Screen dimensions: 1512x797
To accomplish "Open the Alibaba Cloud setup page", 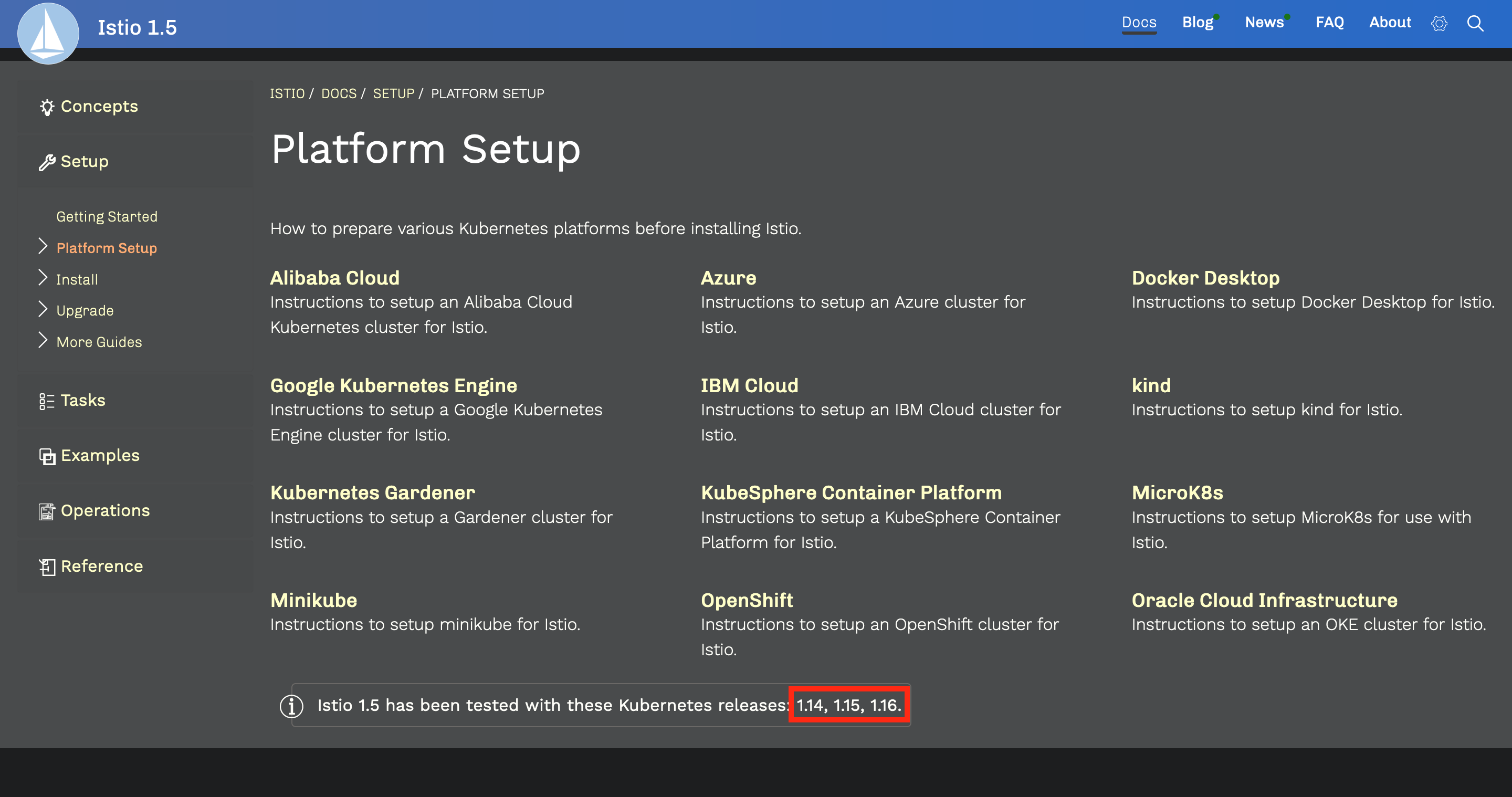I will 334,278.
